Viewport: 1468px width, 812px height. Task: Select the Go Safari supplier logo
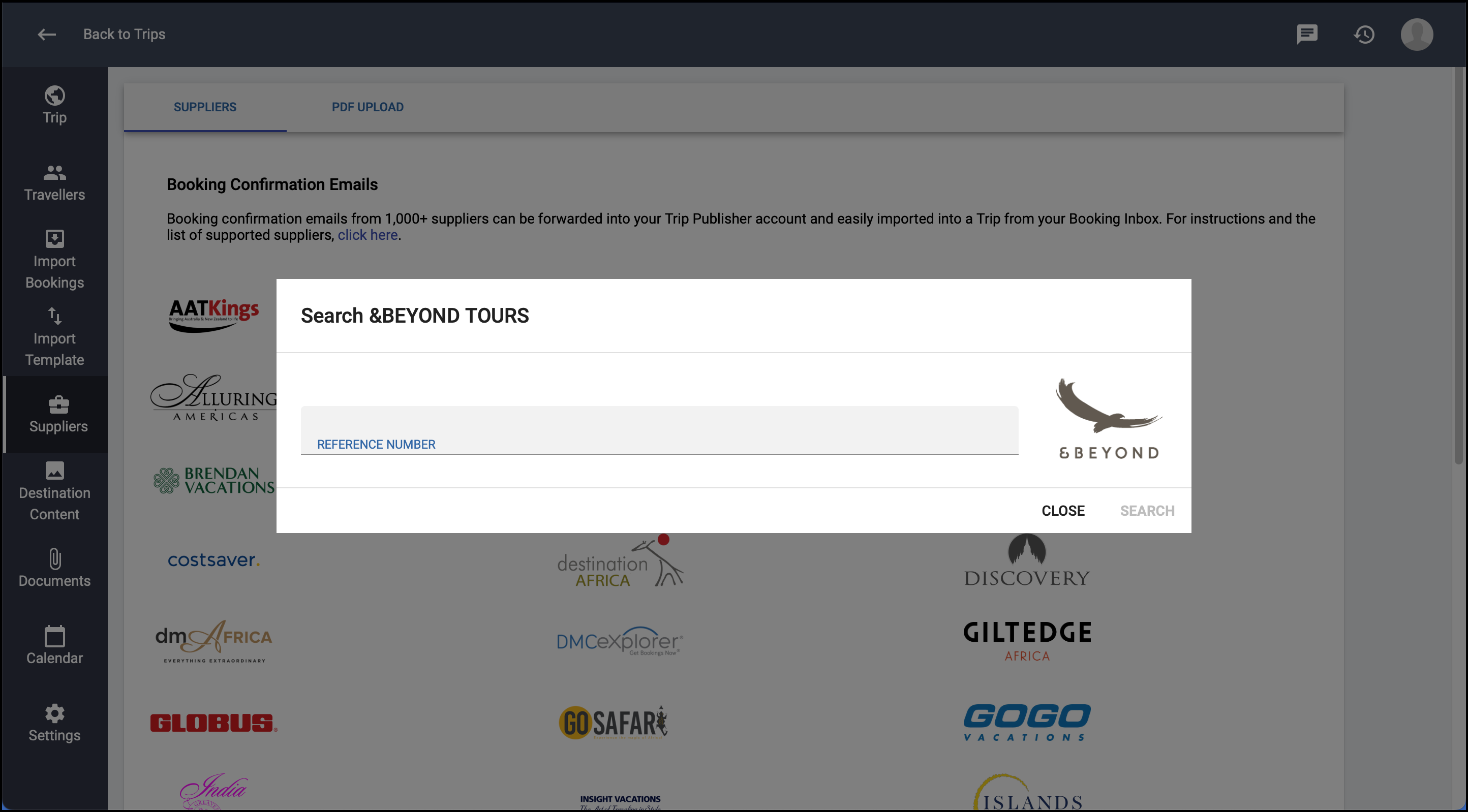pyautogui.click(x=613, y=723)
